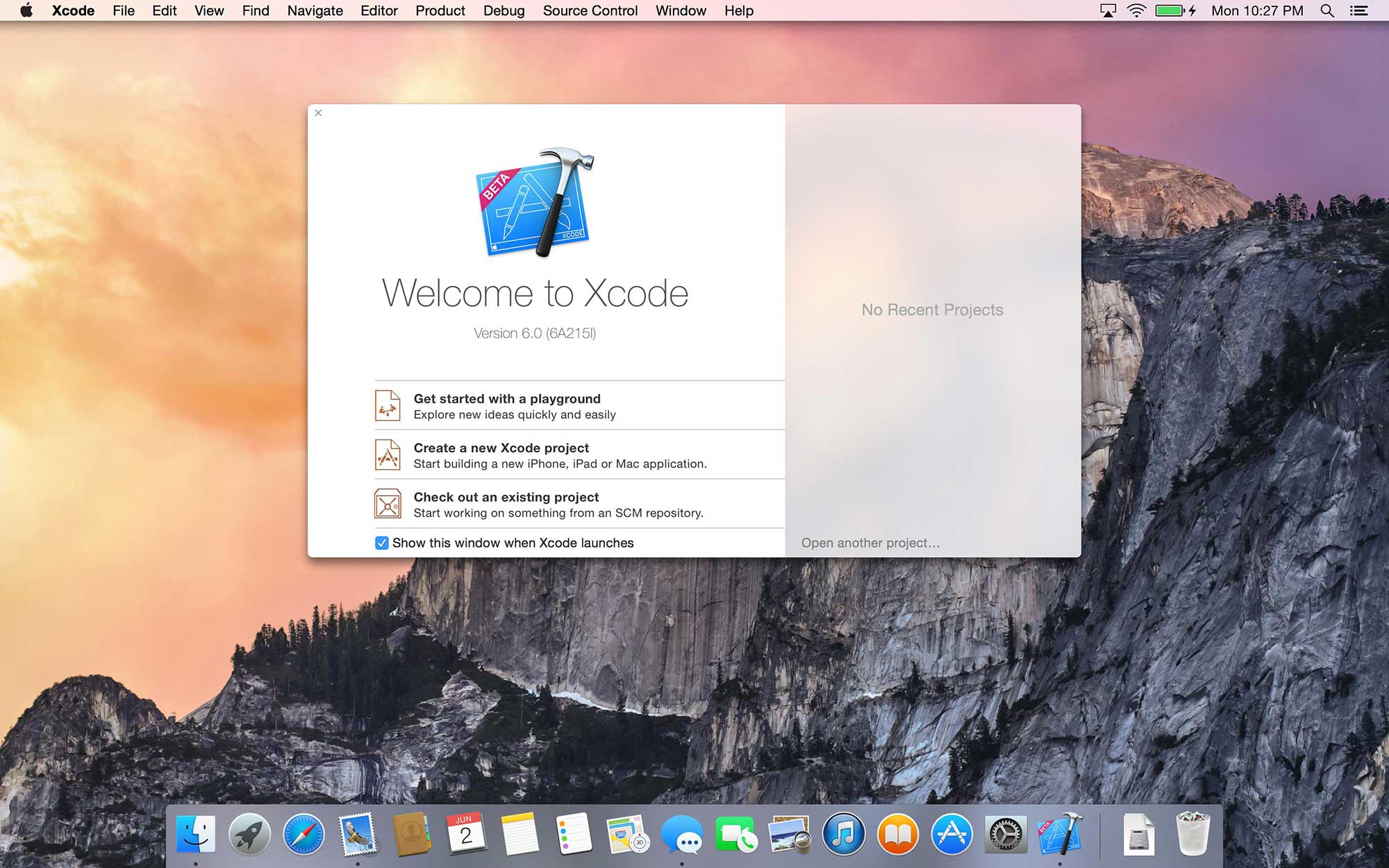The height and width of the screenshot is (868, 1389).
Task: Open iTunes from the Dock
Action: (843, 834)
